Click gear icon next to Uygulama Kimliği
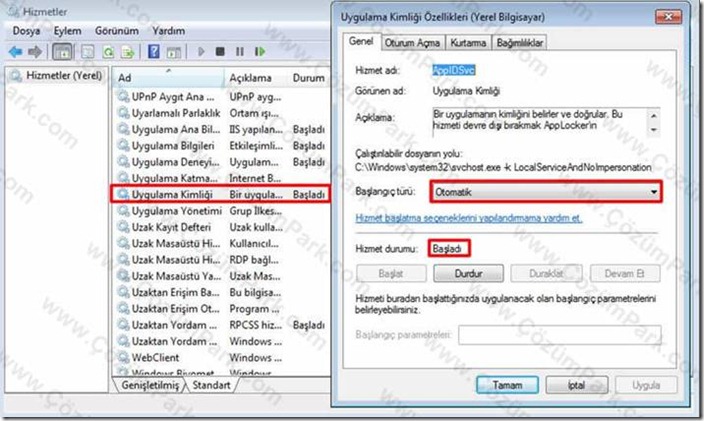The image size is (704, 421). (123, 194)
